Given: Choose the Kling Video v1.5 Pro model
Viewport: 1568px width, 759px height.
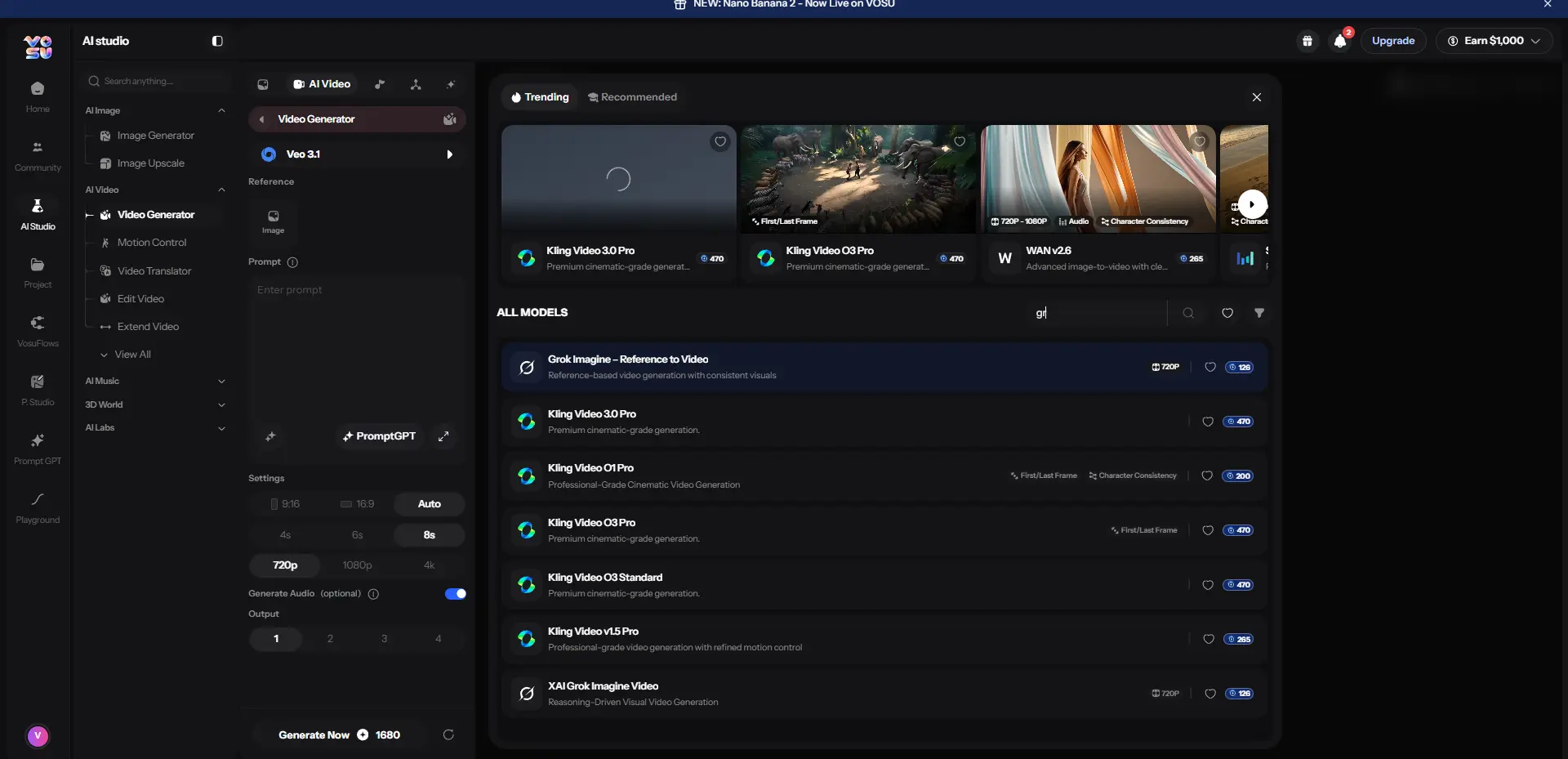Looking at the screenshot, I should coord(885,640).
